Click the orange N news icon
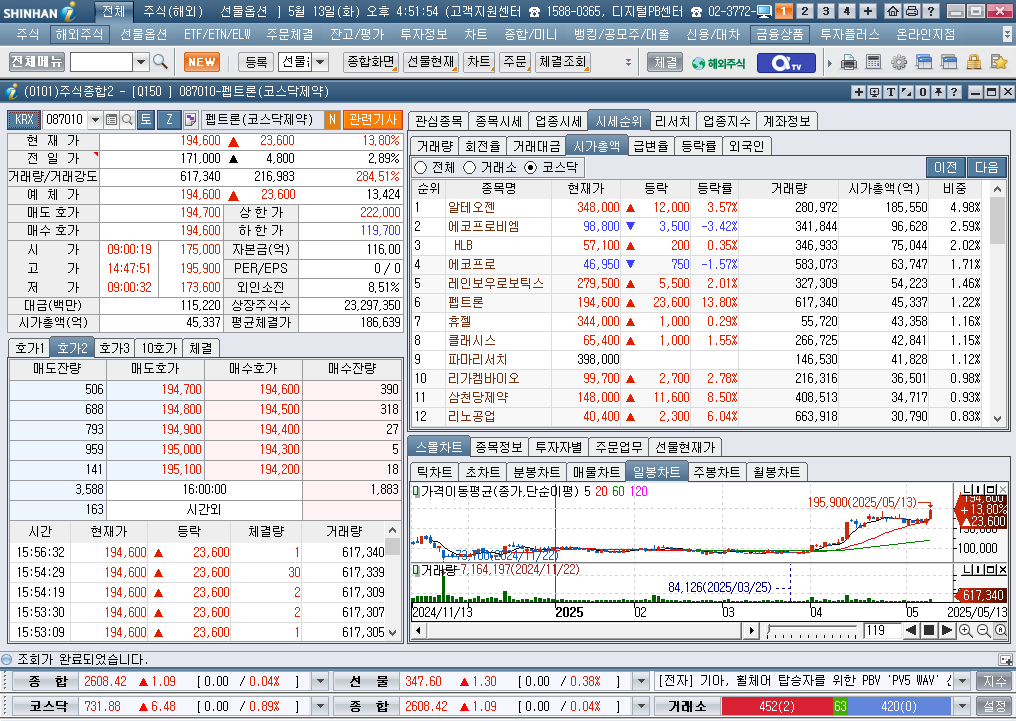This screenshot has width=1016, height=721. (332, 119)
